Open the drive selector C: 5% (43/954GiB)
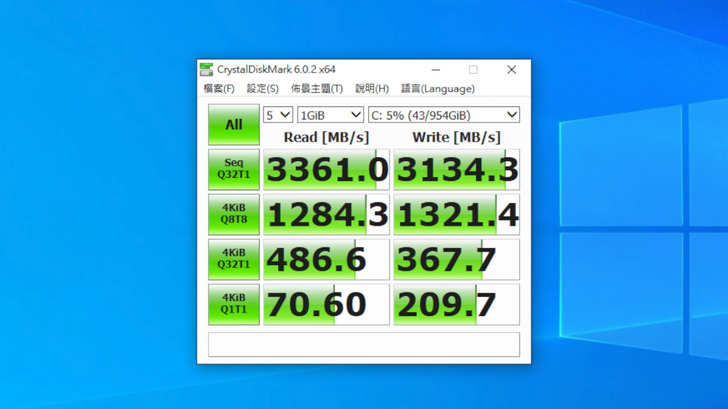Image resolution: width=728 pixels, height=409 pixels. [444, 115]
